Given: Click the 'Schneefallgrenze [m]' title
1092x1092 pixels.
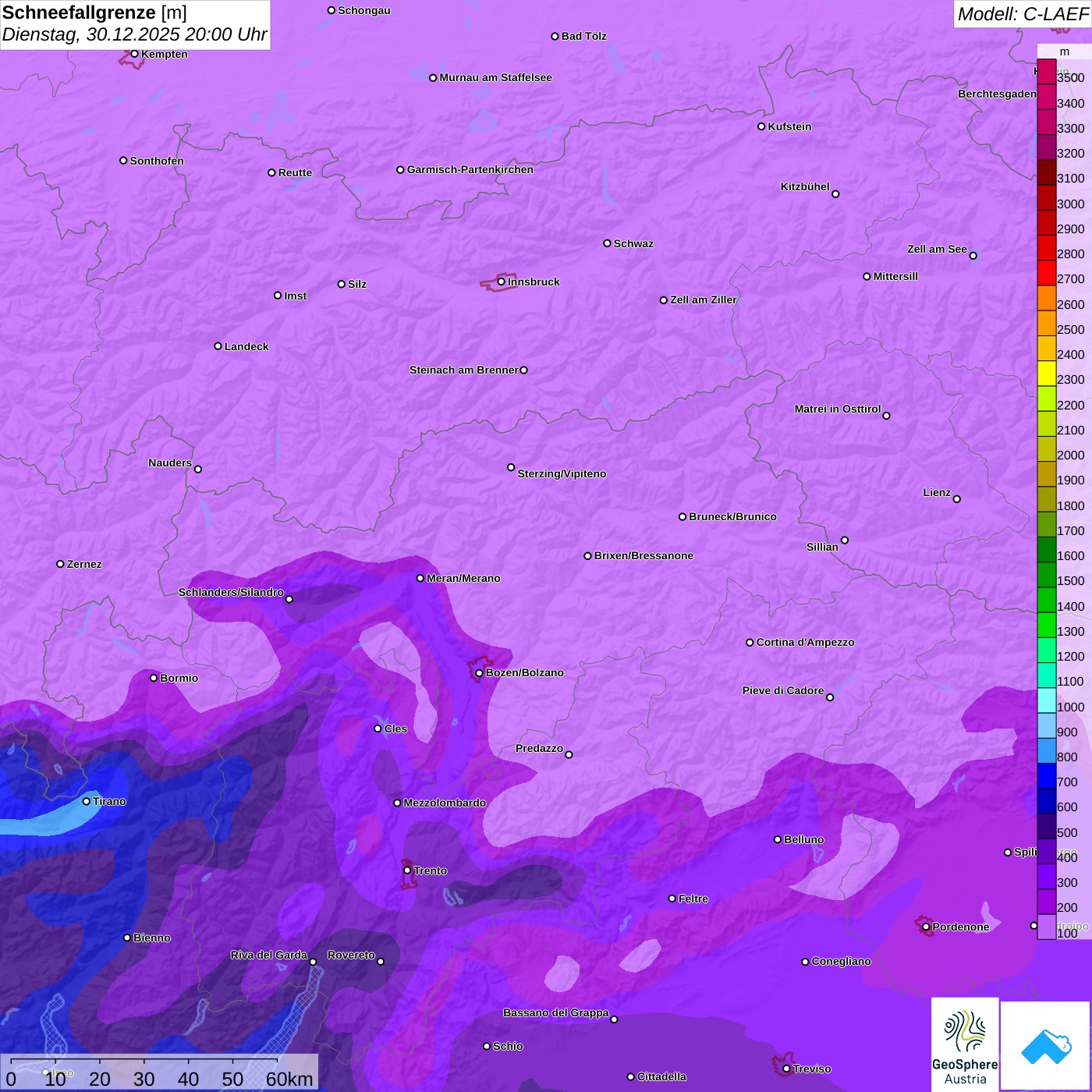Looking at the screenshot, I should 94,12.
